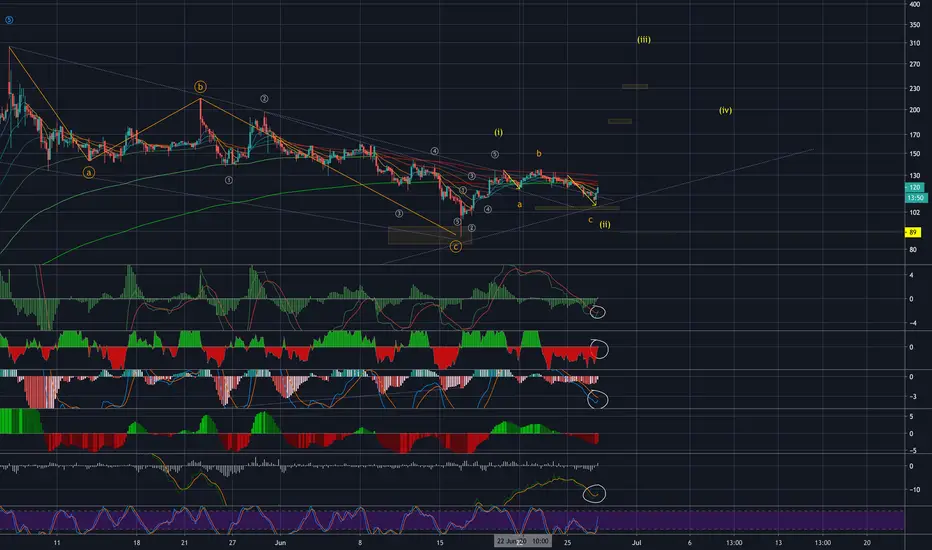Click the 200 price axis value
This screenshot has width=932, height=550.
(x=914, y=110)
